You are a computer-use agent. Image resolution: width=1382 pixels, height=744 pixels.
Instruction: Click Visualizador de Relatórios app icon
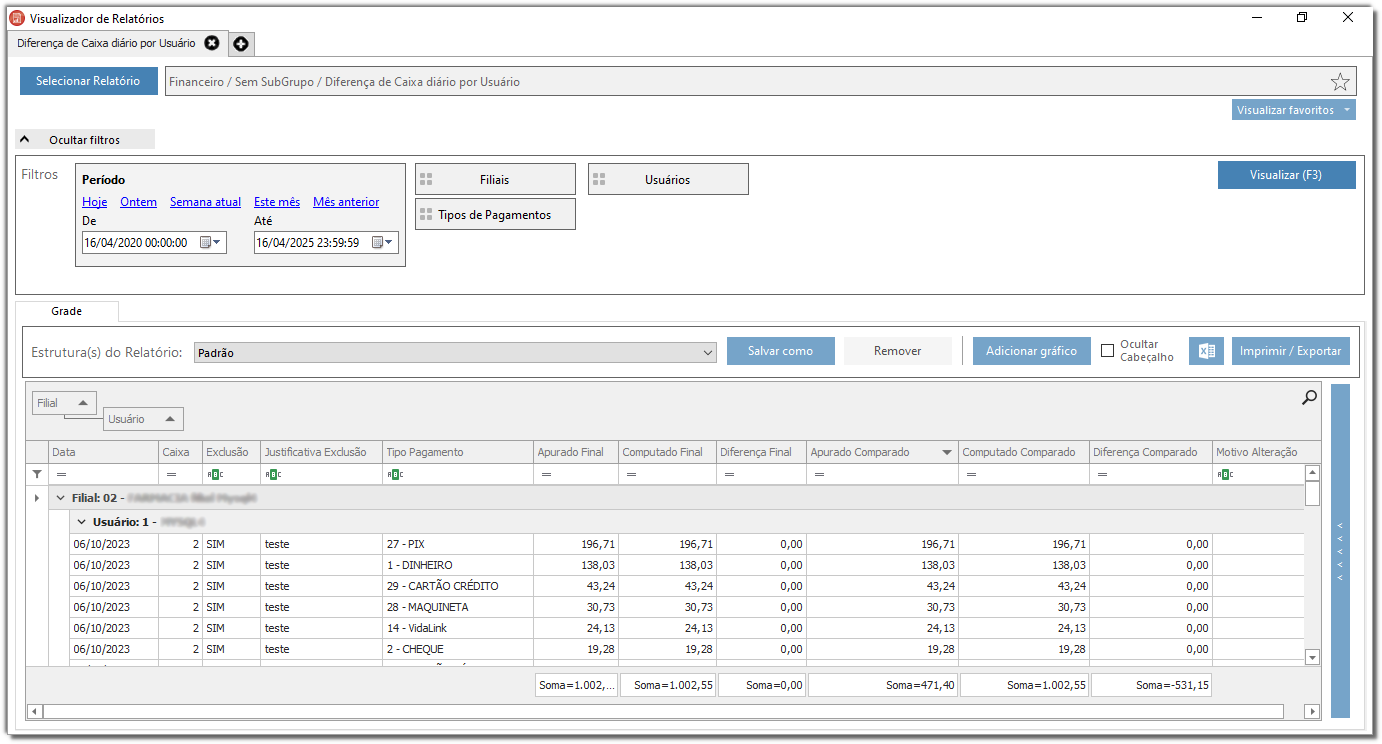(x=16, y=18)
